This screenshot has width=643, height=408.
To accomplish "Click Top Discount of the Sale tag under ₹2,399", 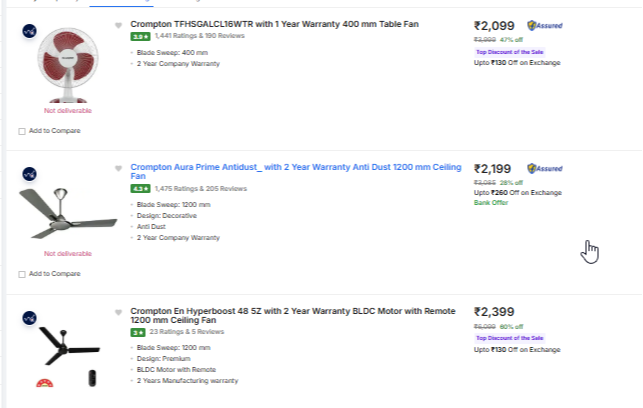I will (x=509, y=338).
